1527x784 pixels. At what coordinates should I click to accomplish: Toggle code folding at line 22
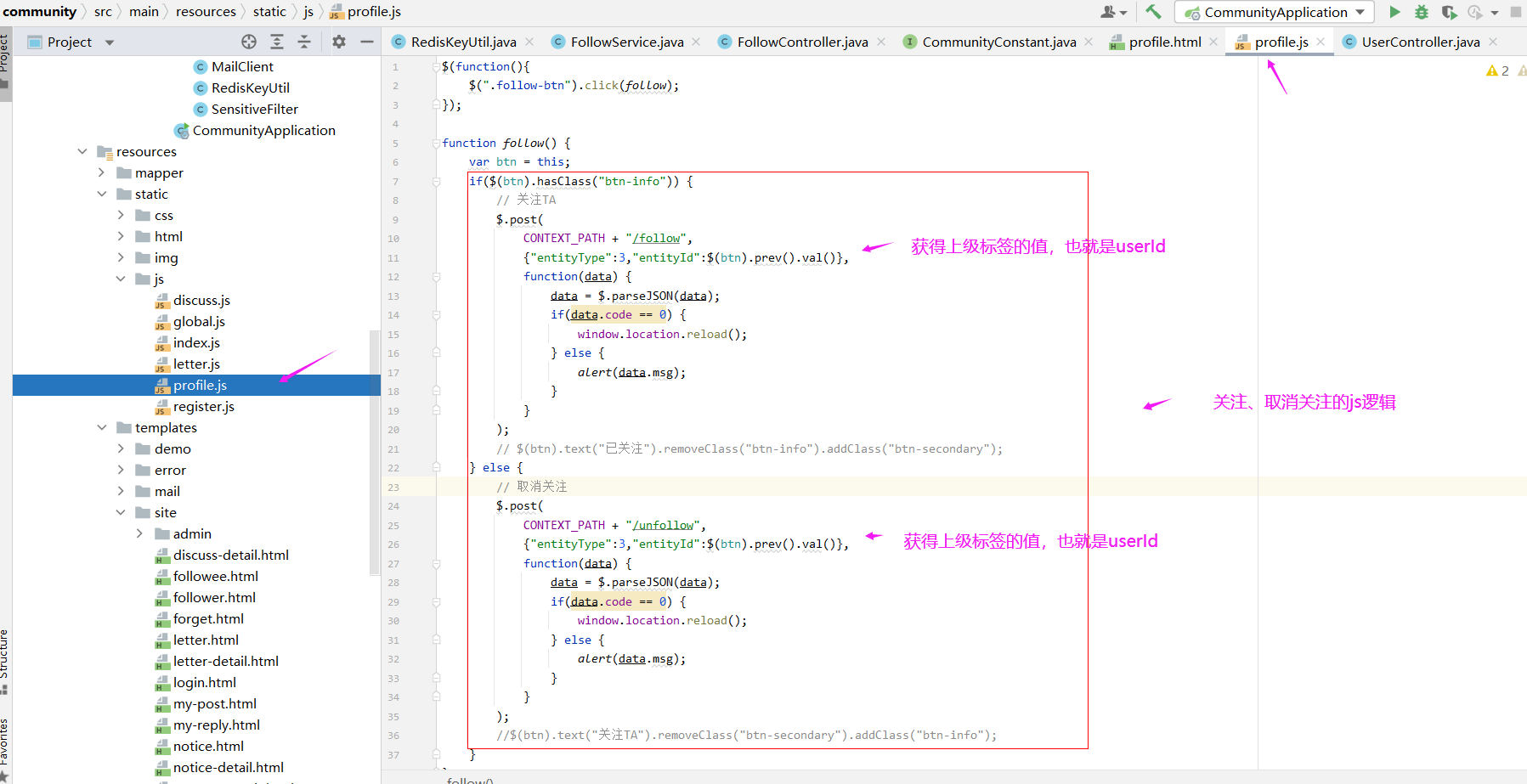coord(436,468)
